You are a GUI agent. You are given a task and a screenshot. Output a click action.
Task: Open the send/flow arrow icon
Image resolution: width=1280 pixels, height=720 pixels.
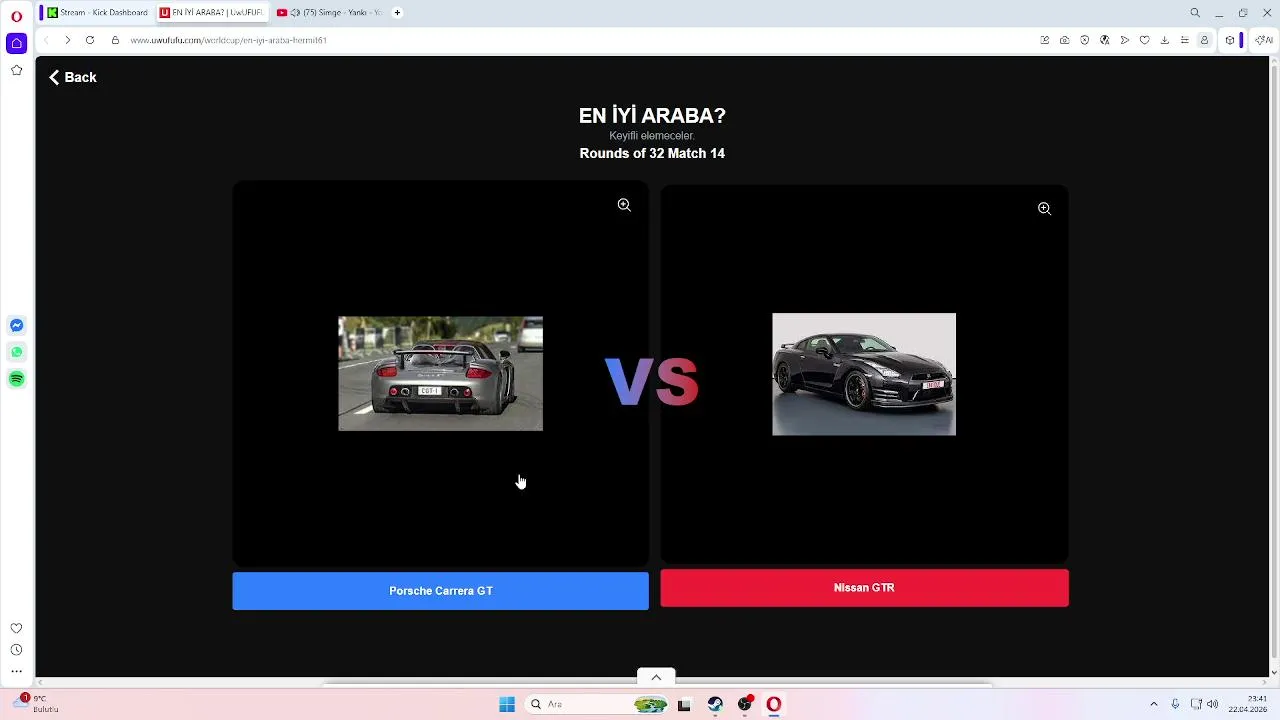[x=1125, y=40]
